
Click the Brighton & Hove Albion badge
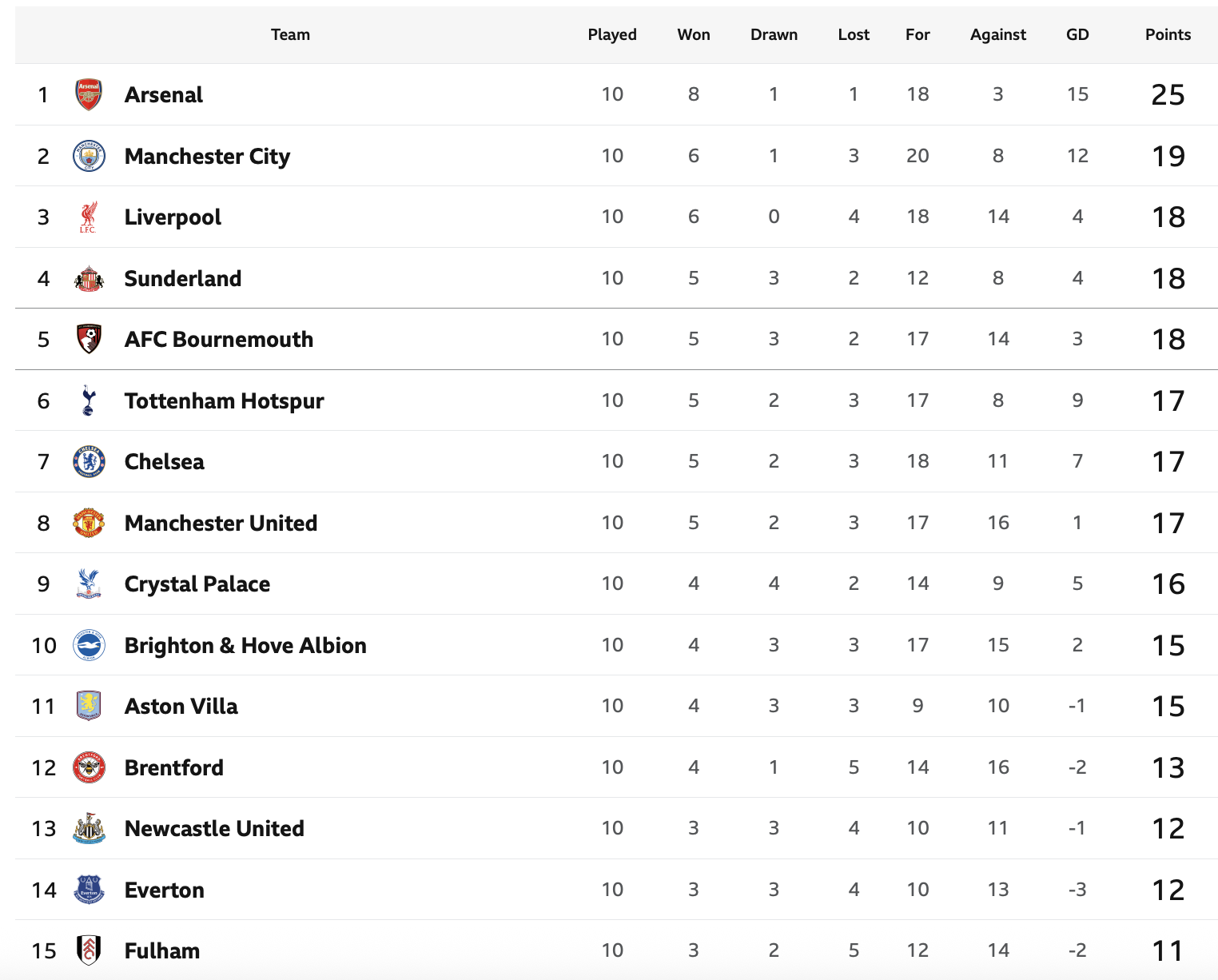(89, 645)
